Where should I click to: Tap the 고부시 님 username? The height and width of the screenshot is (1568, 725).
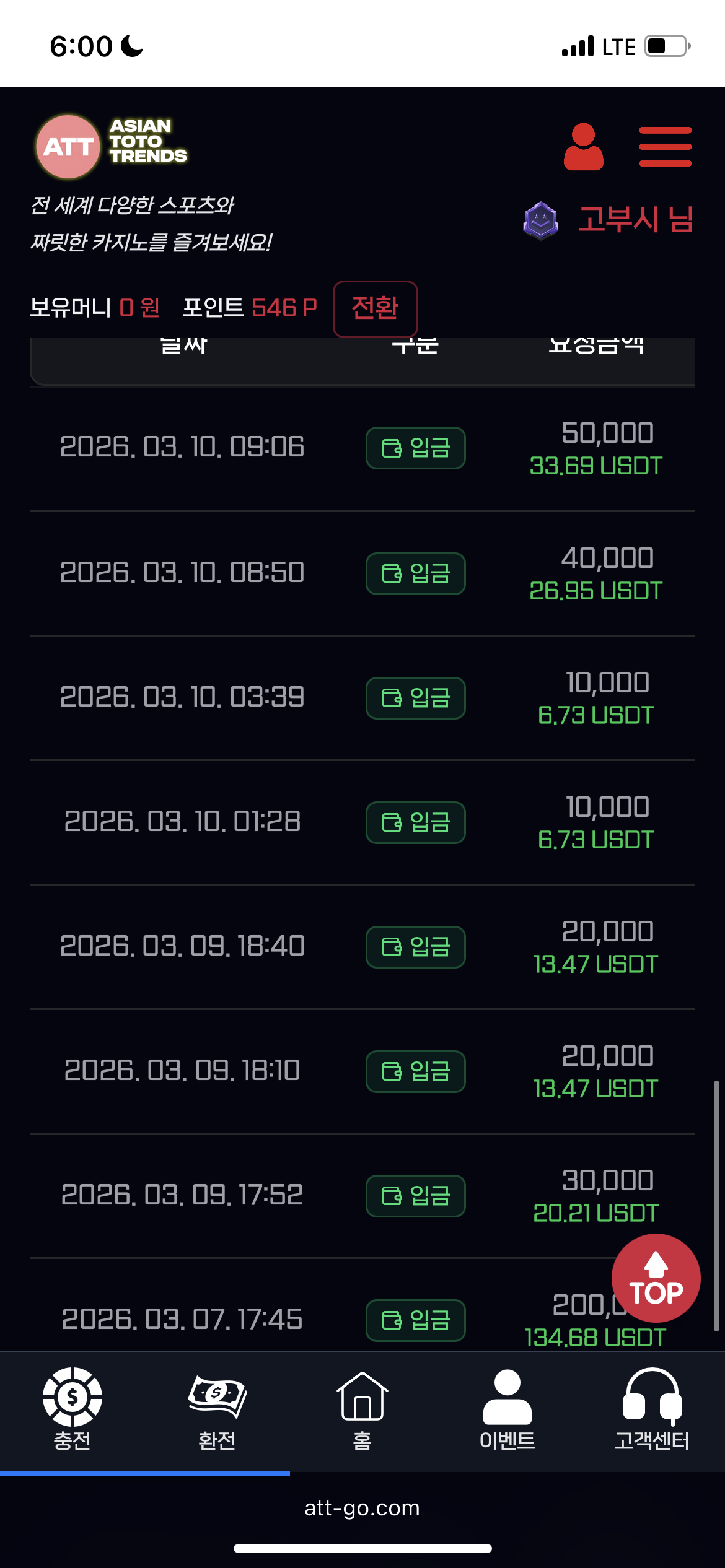tap(635, 220)
